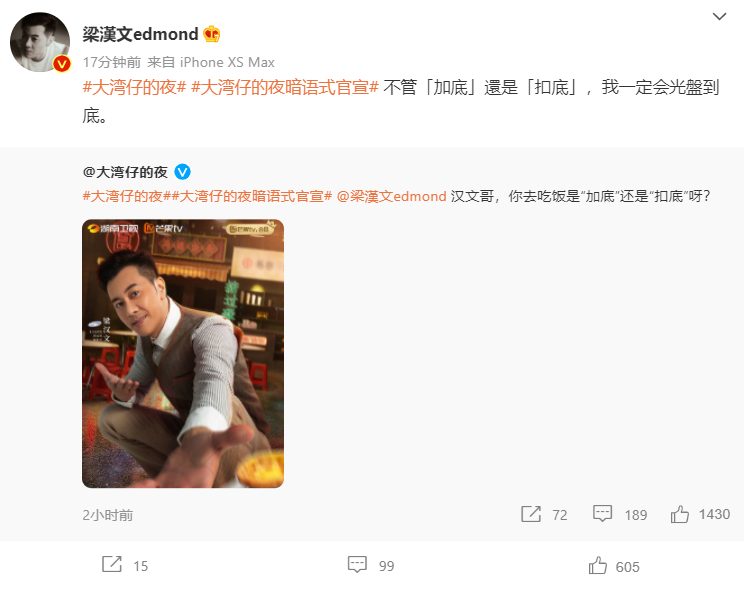Screen dimensions: 744x589
Task: Like the quoted post with thumbs-up icon
Action: pyautogui.click(x=679, y=514)
